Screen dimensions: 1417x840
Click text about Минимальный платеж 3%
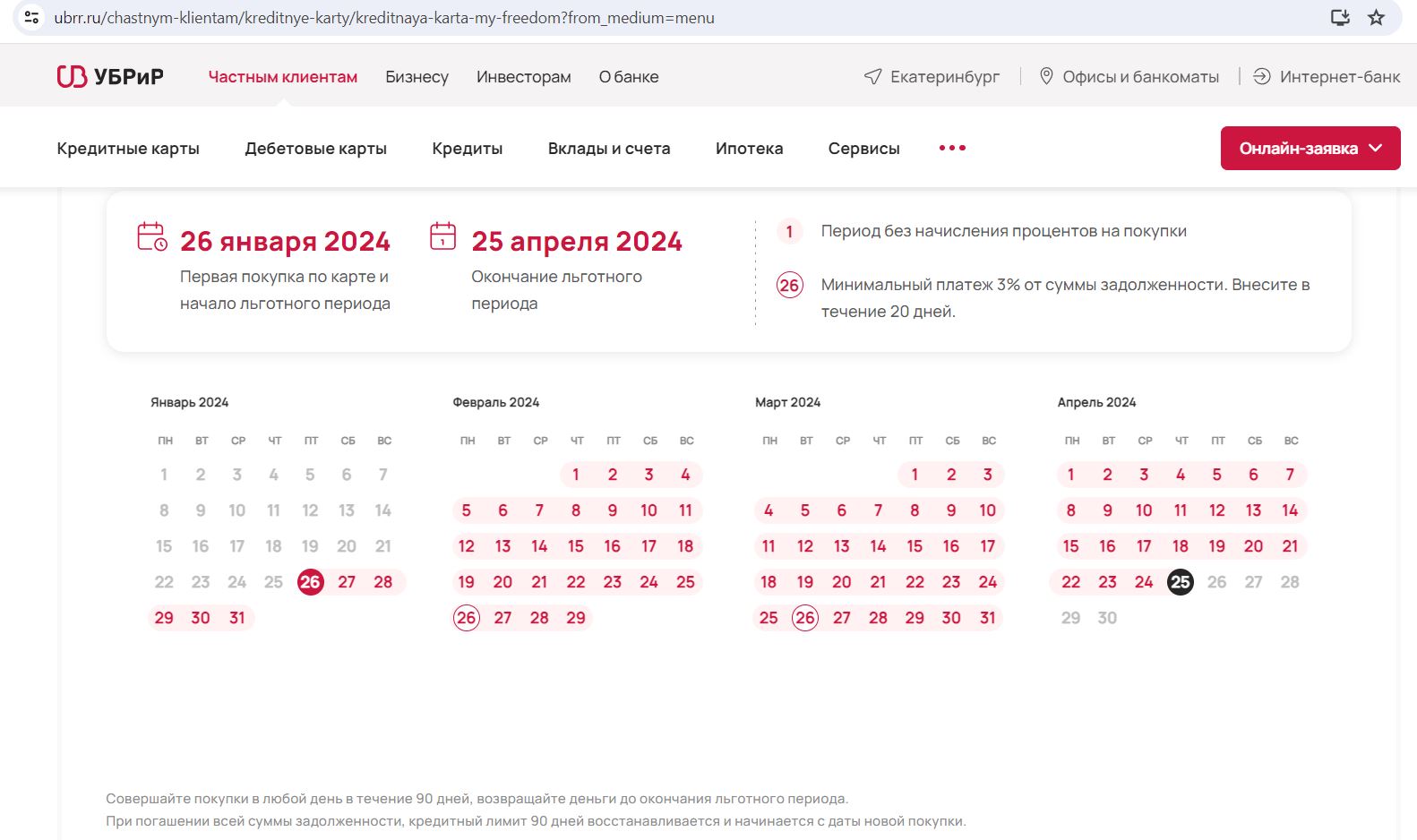click(x=1066, y=298)
